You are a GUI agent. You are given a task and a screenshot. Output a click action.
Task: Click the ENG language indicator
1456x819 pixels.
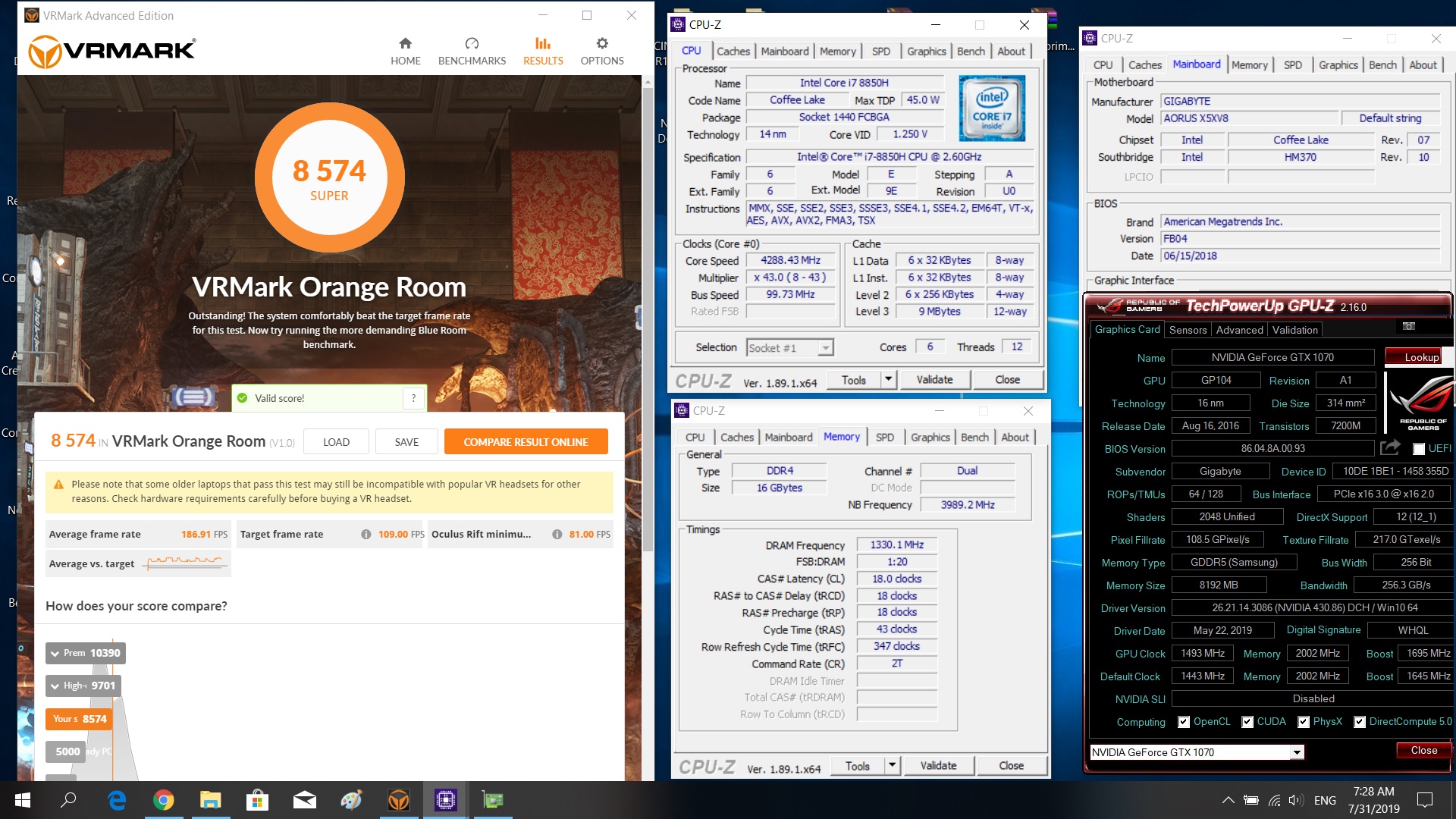click(1325, 800)
